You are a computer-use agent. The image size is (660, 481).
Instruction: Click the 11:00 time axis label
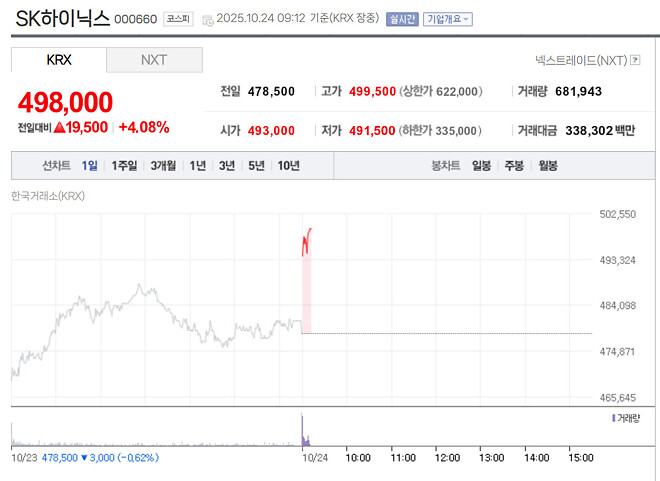click(403, 458)
